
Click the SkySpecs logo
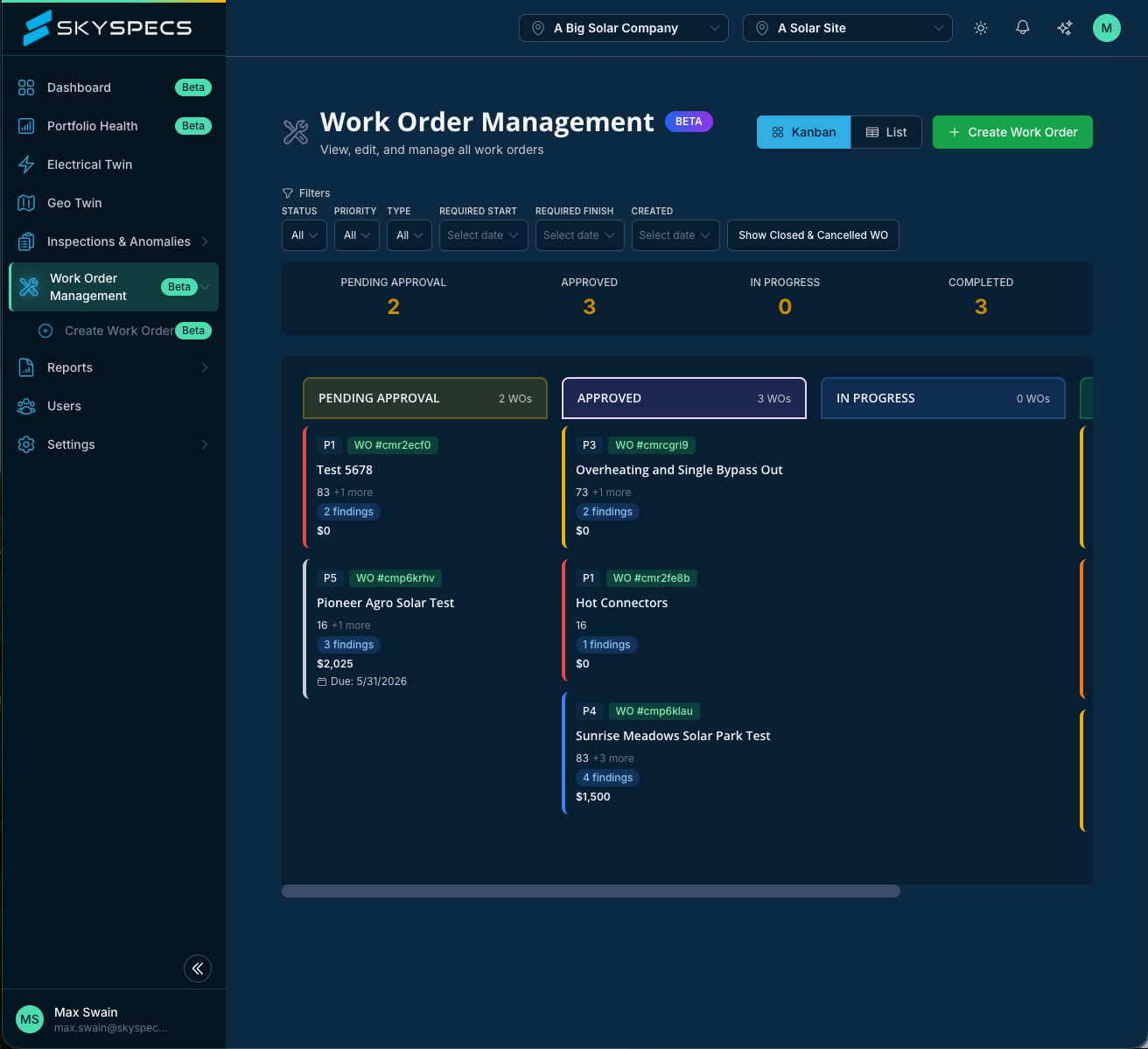[x=107, y=28]
